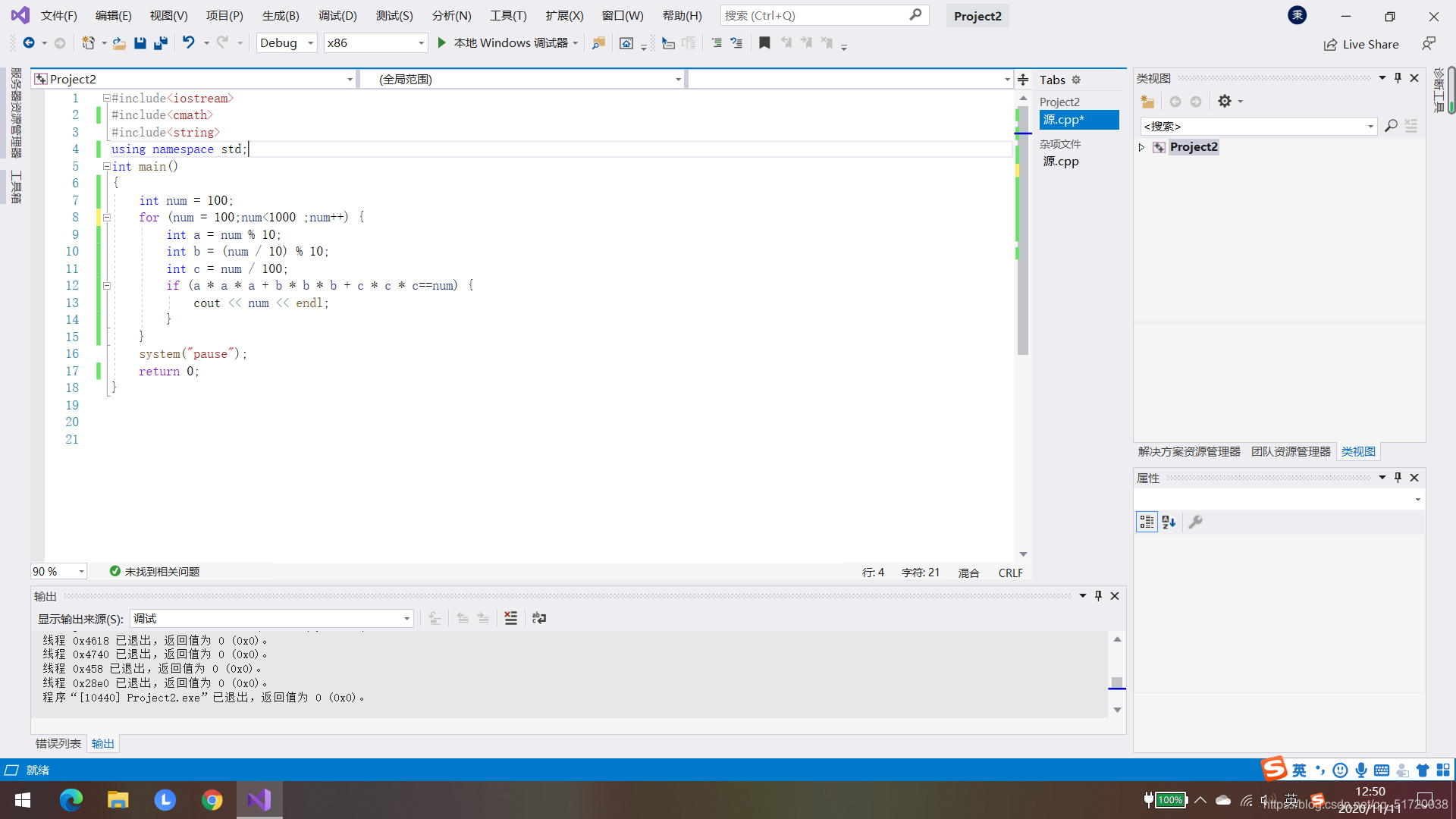This screenshot has height=819, width=1456.
Task: Create new folder in Class View
Action: (1147, 101)
